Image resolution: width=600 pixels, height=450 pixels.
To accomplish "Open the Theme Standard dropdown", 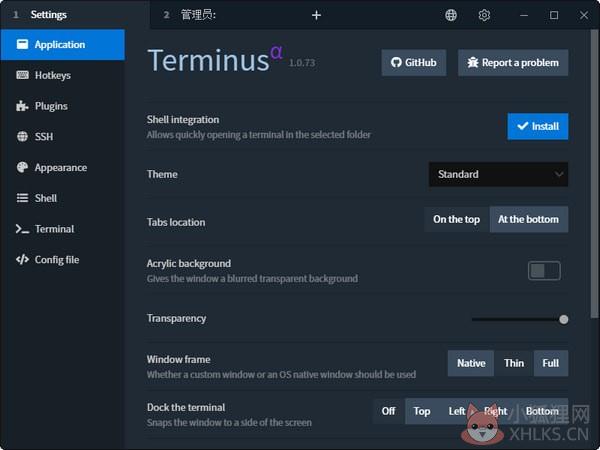I will [x=498, y=174].
